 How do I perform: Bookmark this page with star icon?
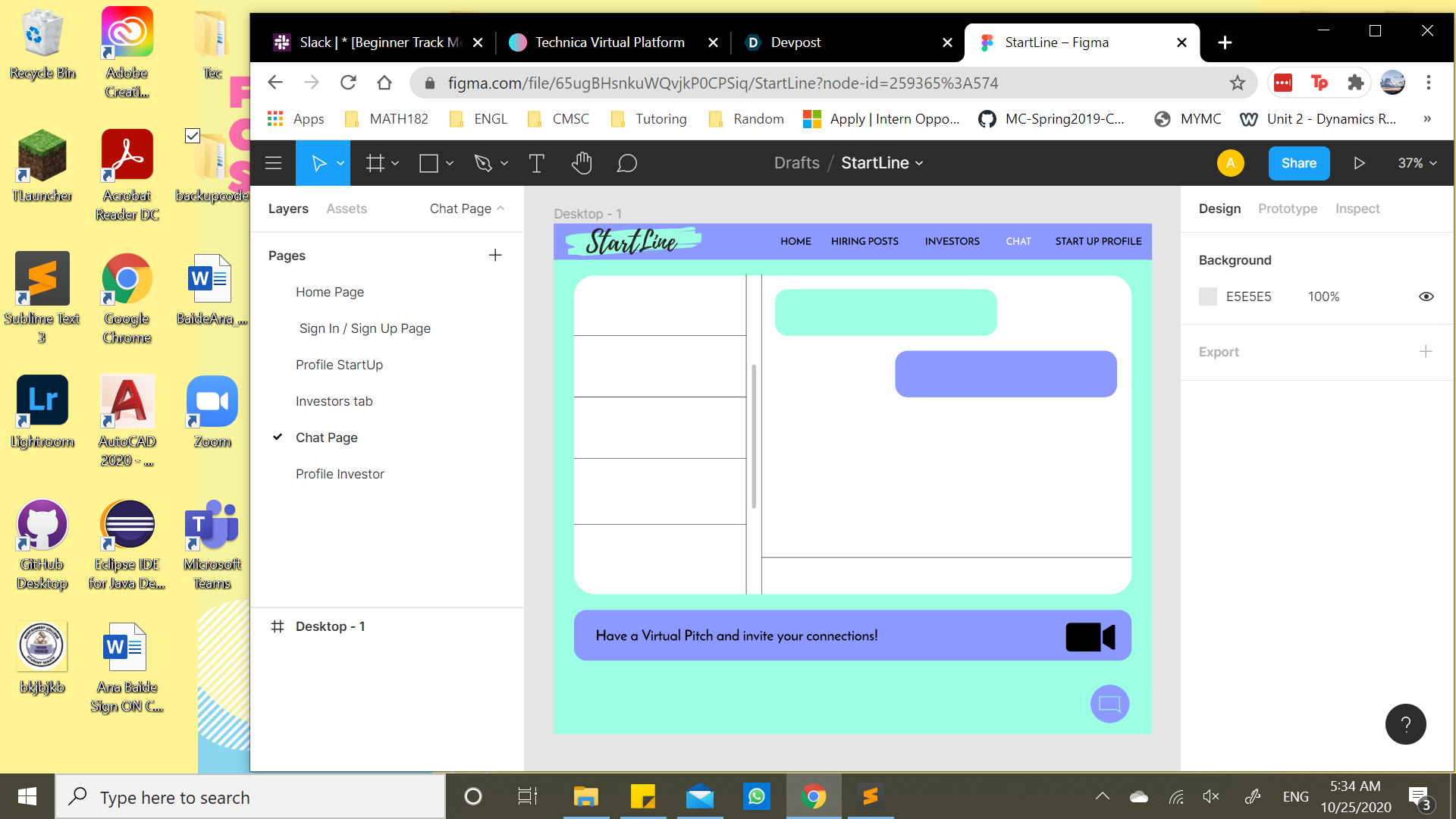(x=1238, y=83)
